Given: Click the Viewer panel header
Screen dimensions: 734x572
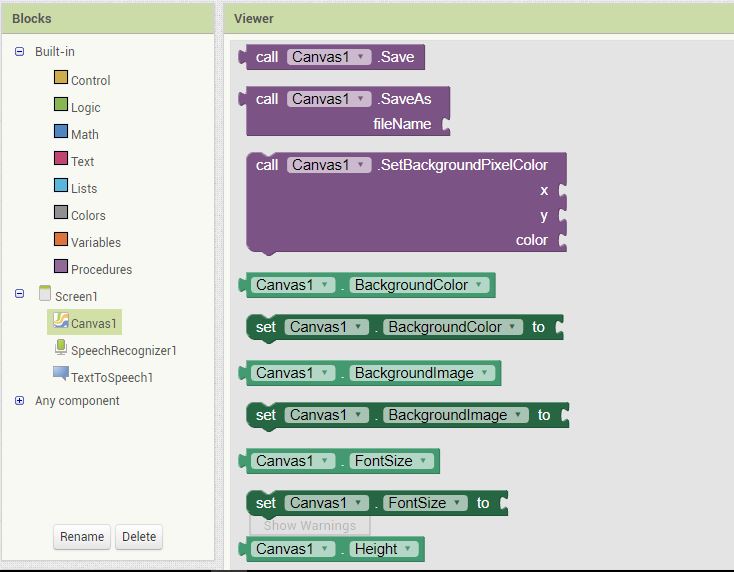Looking at the screenshot, I should tap(478, 19).
